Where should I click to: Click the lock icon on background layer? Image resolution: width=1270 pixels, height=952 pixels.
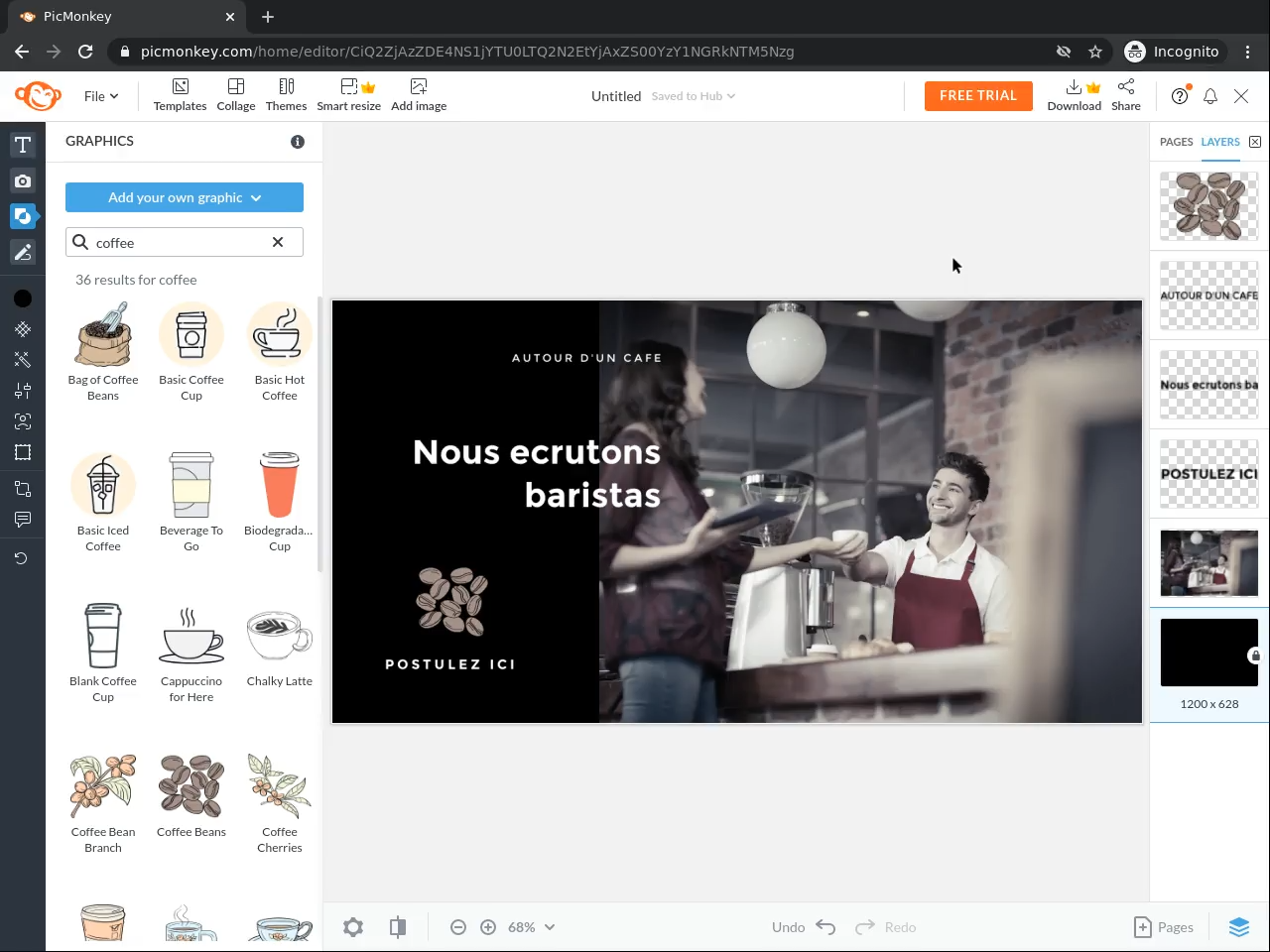tap(1255, 655)
